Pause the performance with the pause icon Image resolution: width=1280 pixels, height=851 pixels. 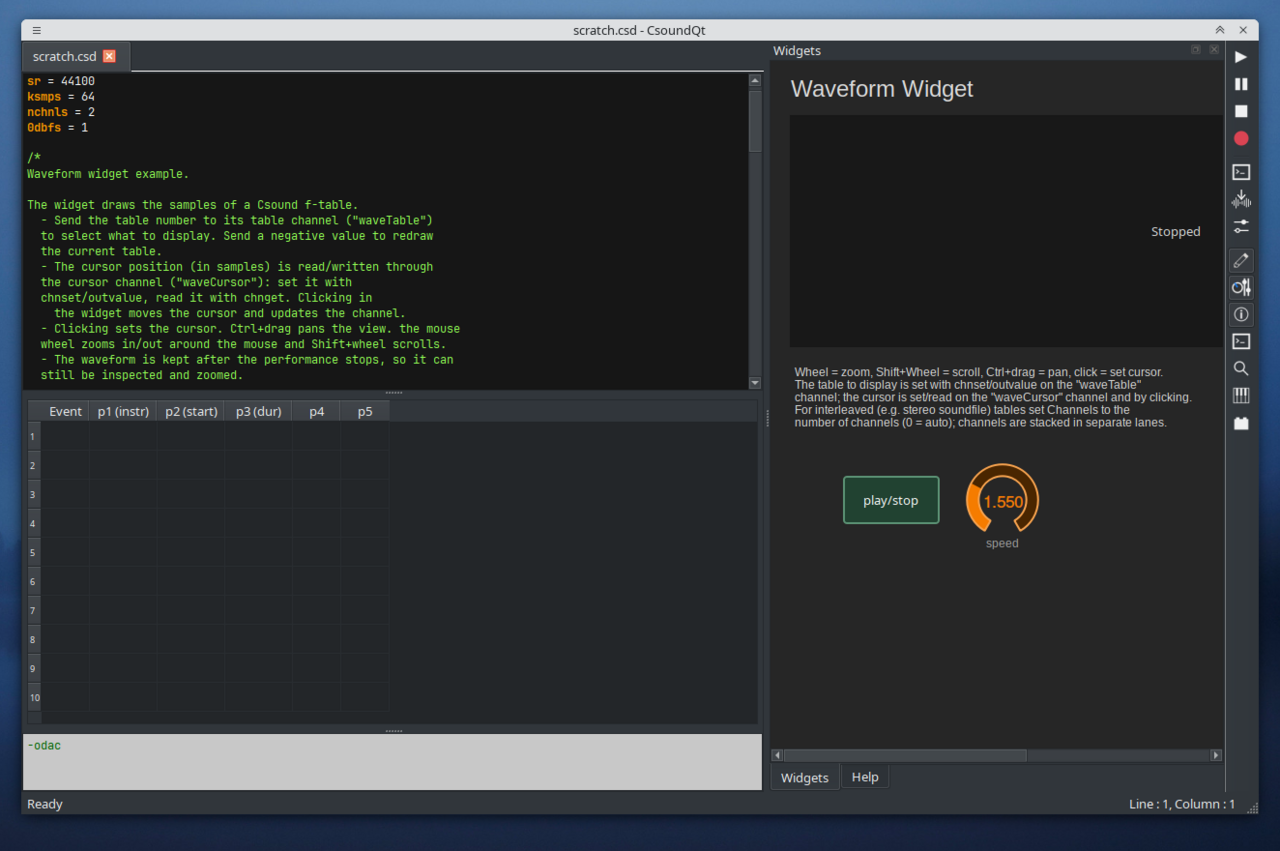(x=1241, y=84)
